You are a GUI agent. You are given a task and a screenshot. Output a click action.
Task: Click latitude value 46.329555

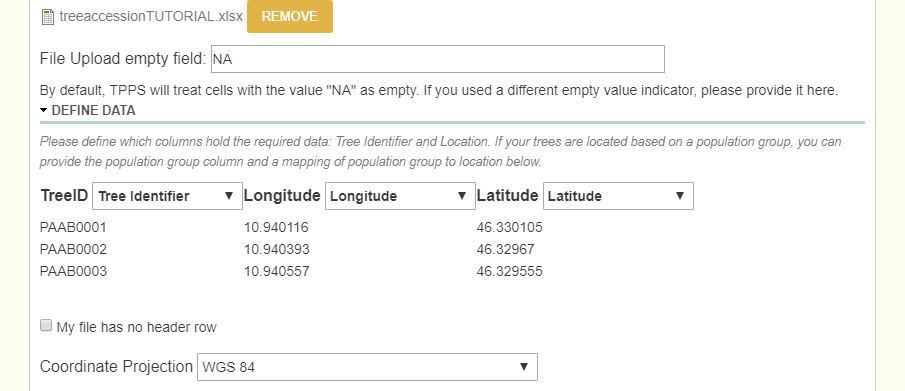[x=510, y=271]
